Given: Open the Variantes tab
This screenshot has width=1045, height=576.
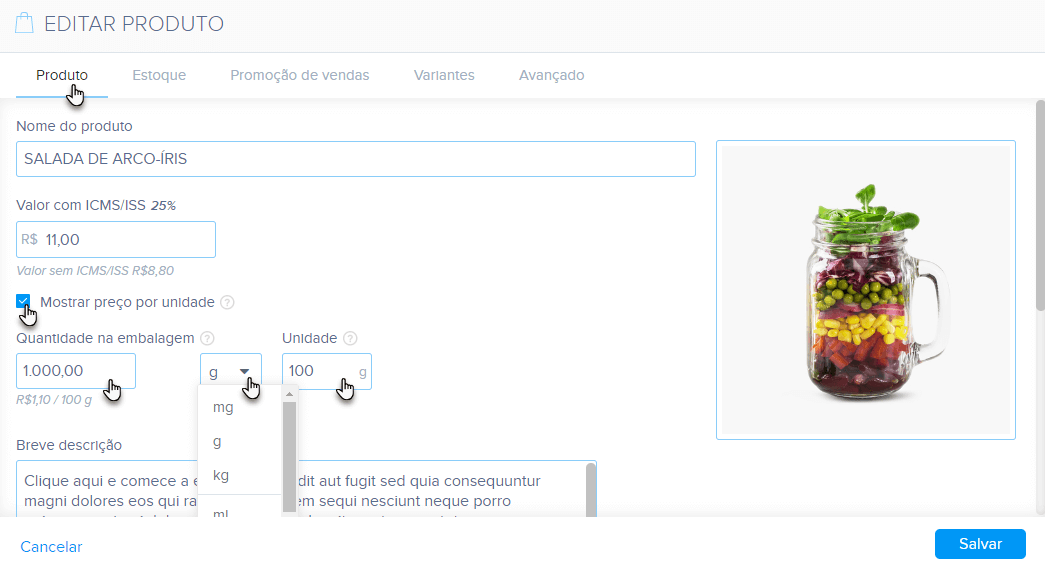Looking at the screenshot, I should tap(444, 75).
